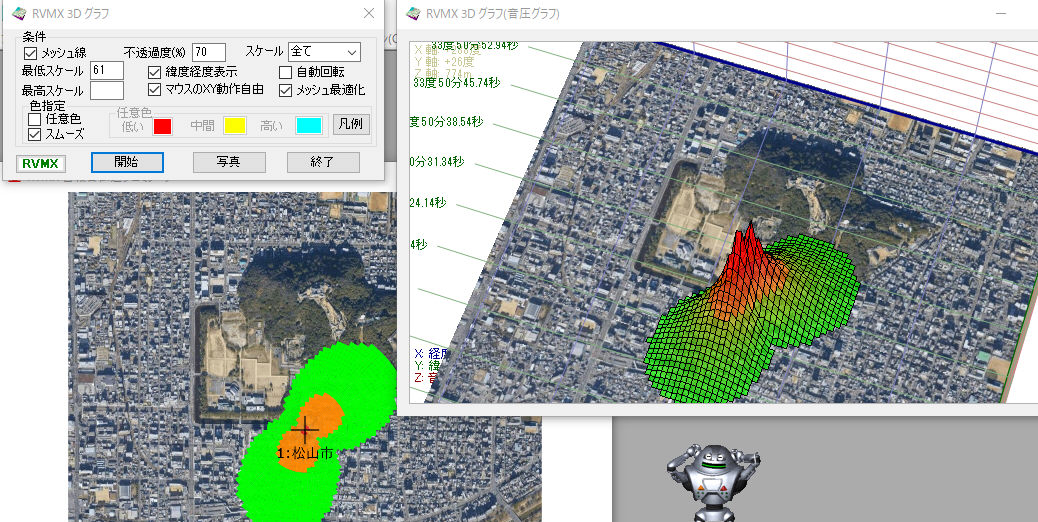Enable the 任意色 checkbox
This screenshot has width=1038, height=522.
point(34,119)
